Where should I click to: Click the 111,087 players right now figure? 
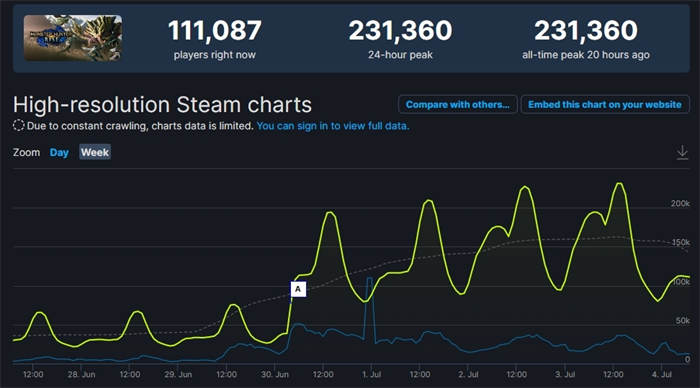tap(215, 30)
